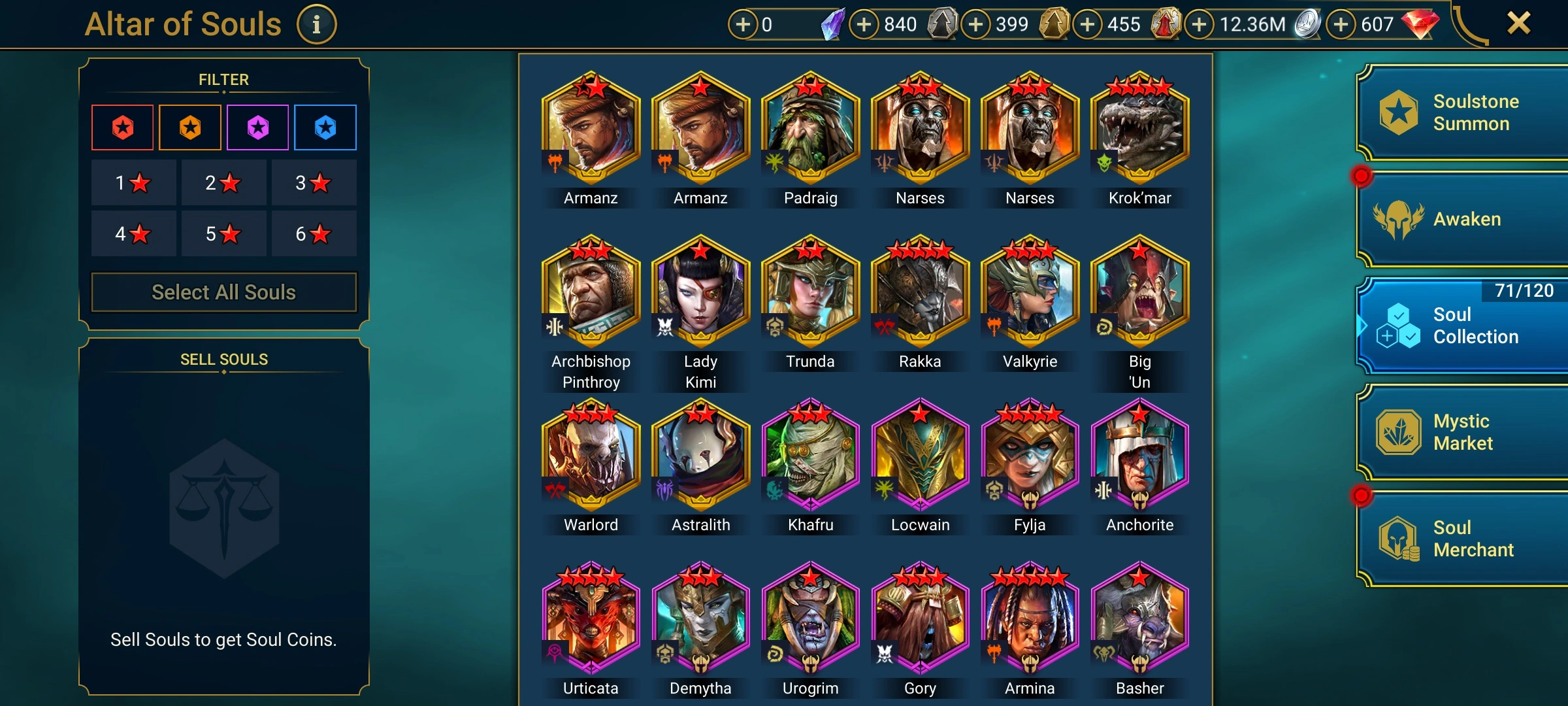Pick the Khafru soul portrait
Screen dimensions: 1568x706
click(x=811, y=455)
